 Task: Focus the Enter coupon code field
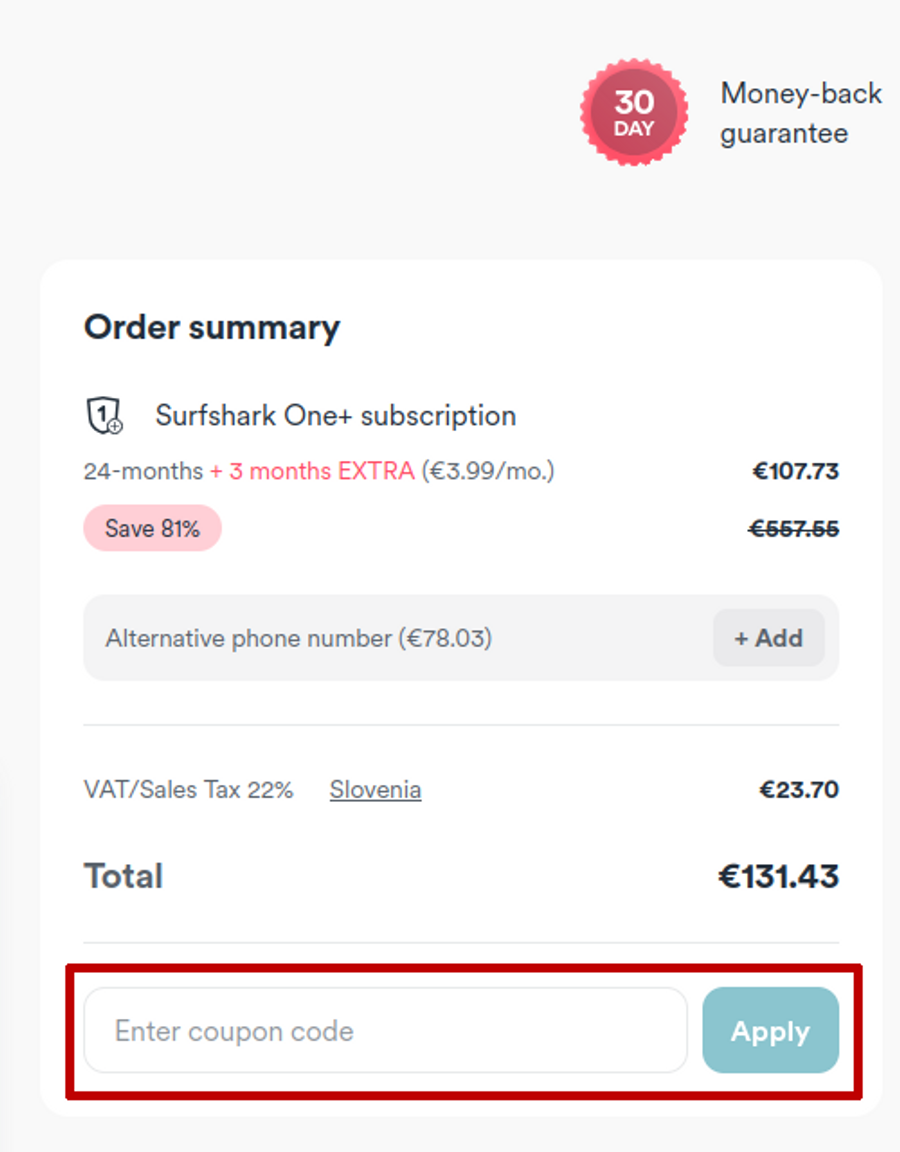point(385,1031)
